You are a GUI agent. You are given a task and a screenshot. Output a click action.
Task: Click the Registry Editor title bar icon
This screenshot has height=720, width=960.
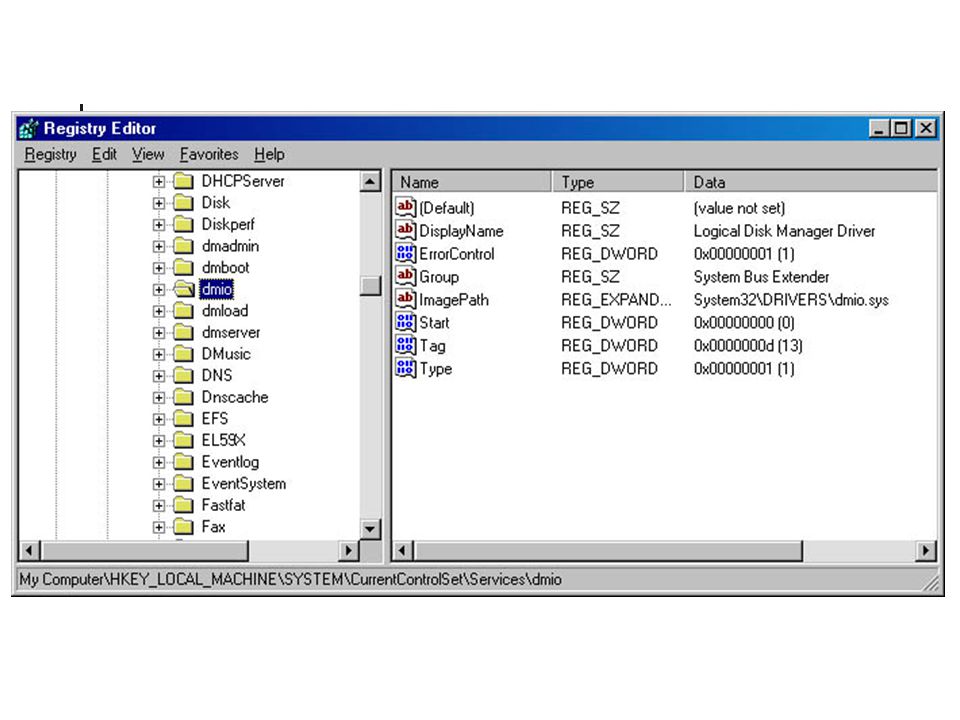click(29, 129)
